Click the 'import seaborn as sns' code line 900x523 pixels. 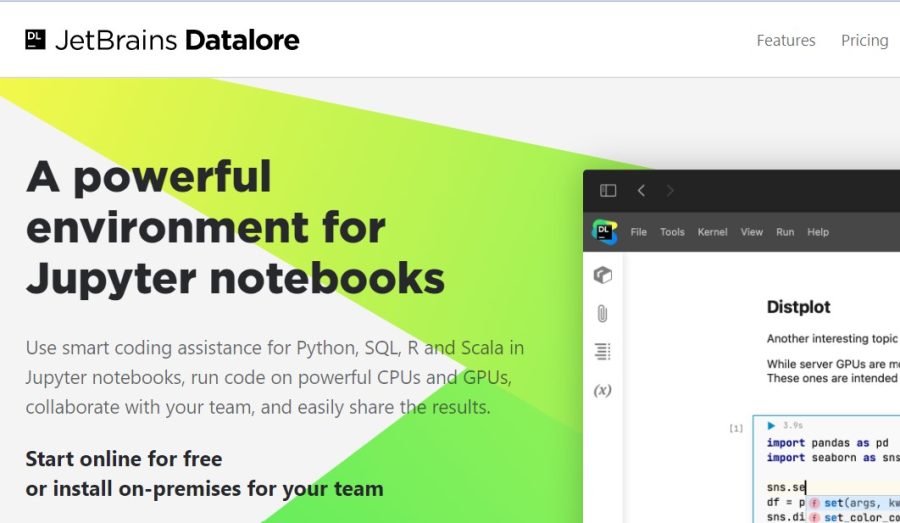pyautogui.click(x=833, y=458)
